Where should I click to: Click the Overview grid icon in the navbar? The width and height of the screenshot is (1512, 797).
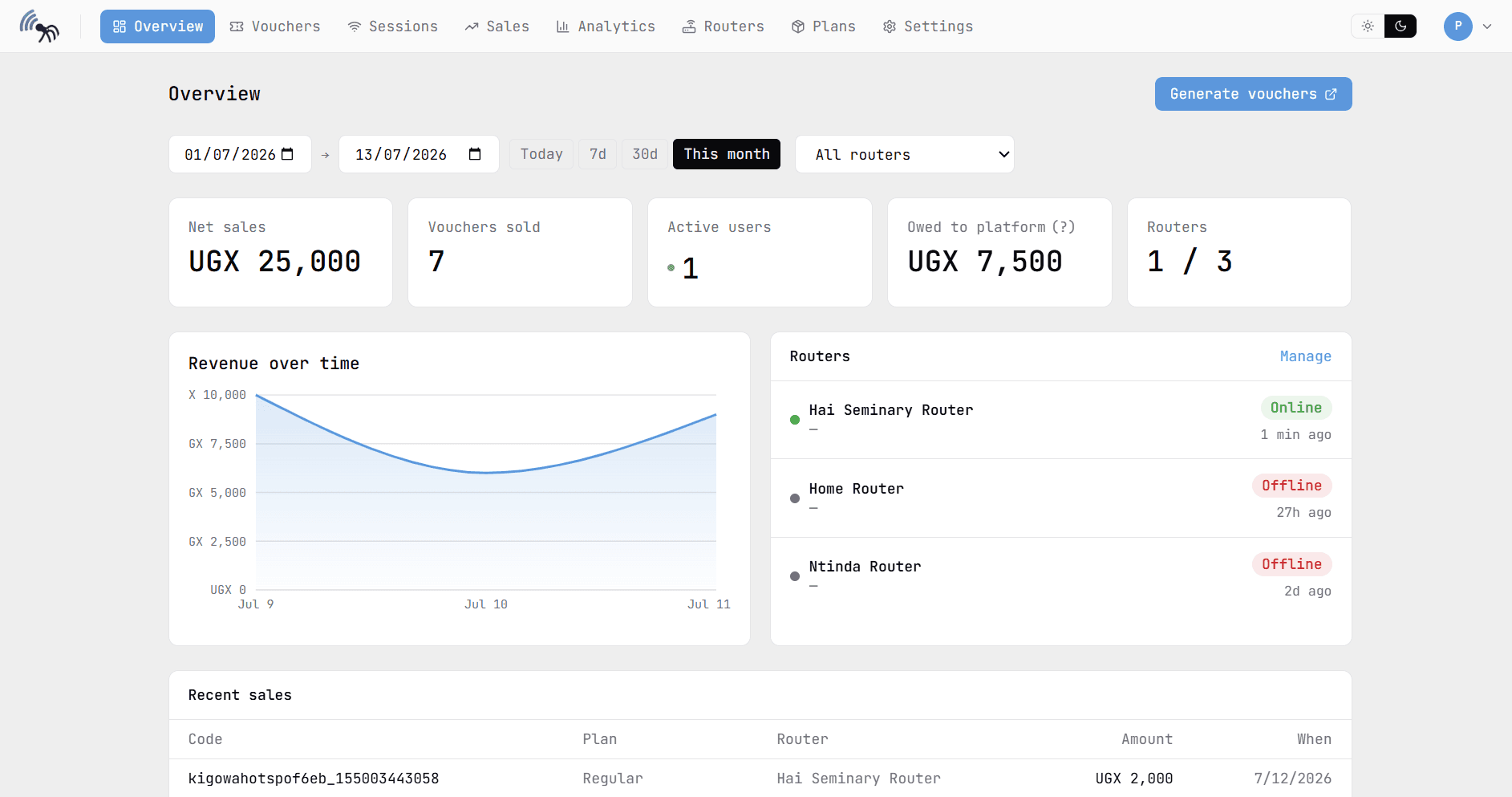[120, 26]
